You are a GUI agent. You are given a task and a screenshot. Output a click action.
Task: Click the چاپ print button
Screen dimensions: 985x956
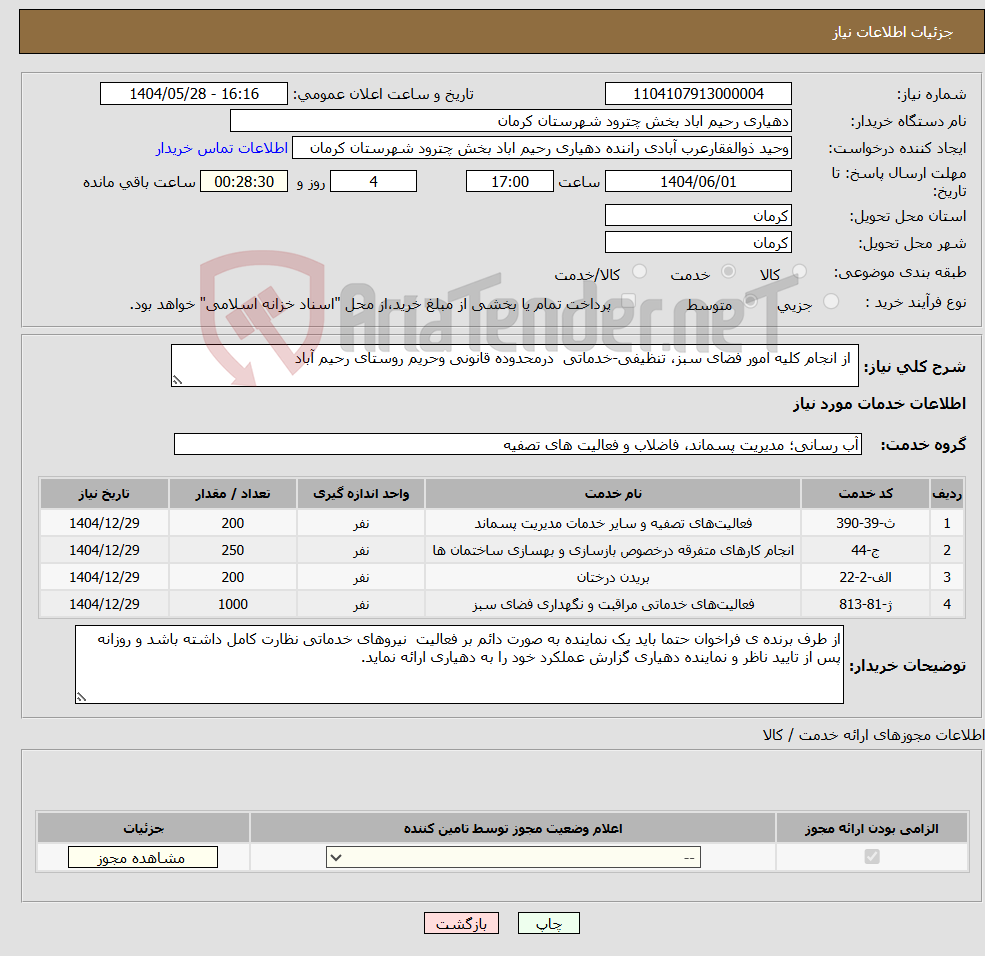click(x=548, y=923)
